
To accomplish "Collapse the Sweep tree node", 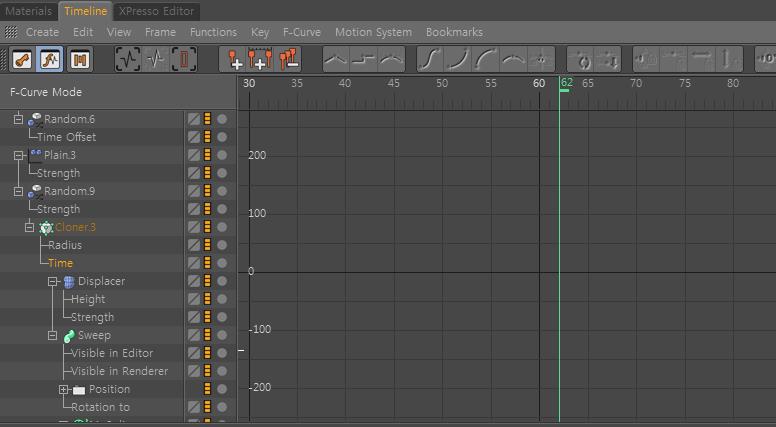I will (x=52, y=335).
